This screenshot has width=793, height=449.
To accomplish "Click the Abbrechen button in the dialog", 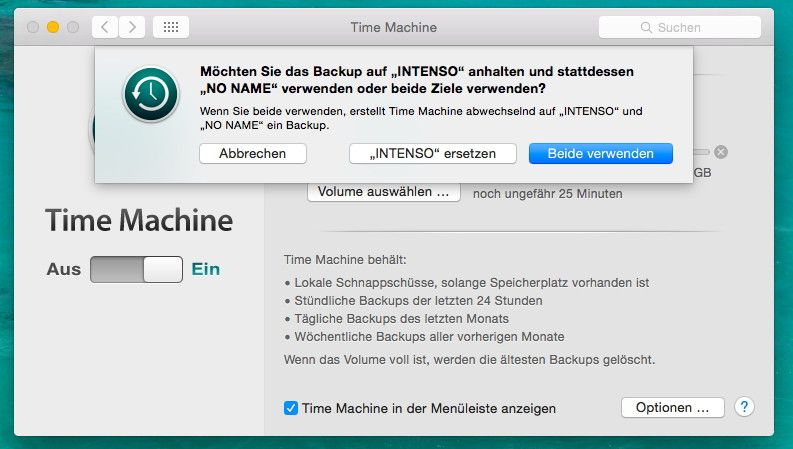I will pyautogui.click(x=253, y=153).
